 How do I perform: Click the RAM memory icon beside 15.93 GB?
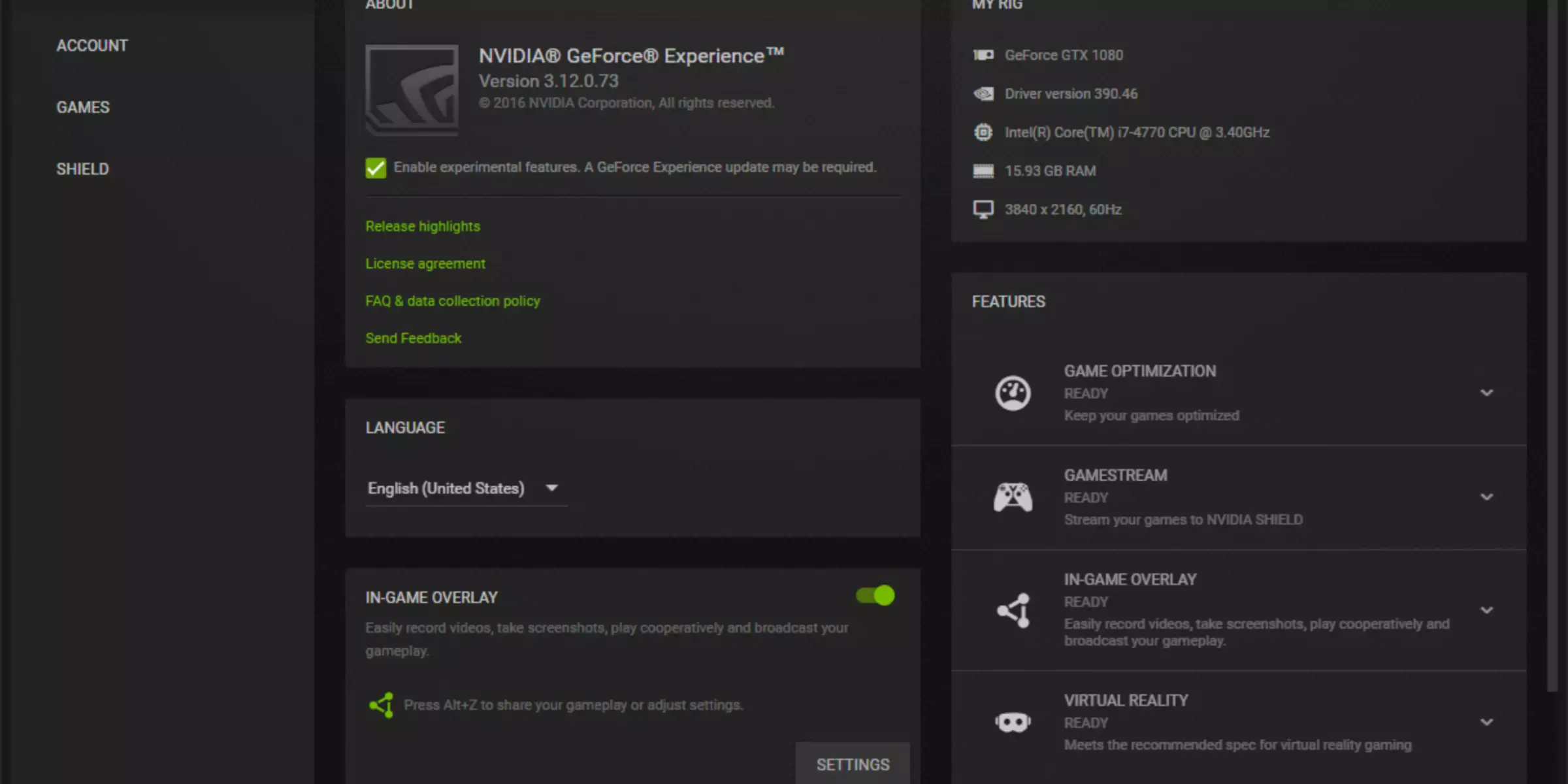click(983, 171)
